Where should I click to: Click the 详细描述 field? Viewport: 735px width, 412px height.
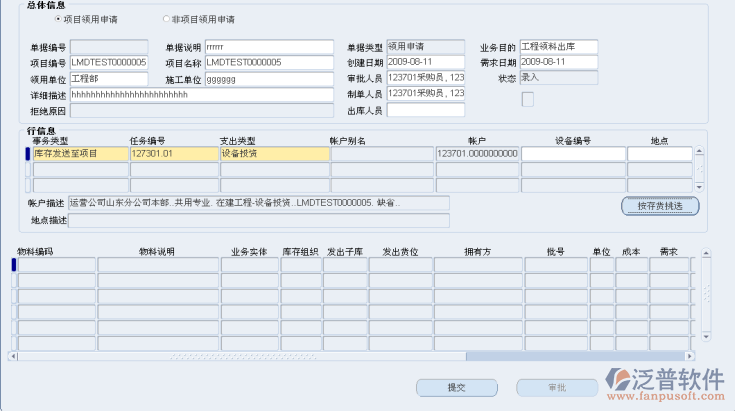click(x=202, y=95)
